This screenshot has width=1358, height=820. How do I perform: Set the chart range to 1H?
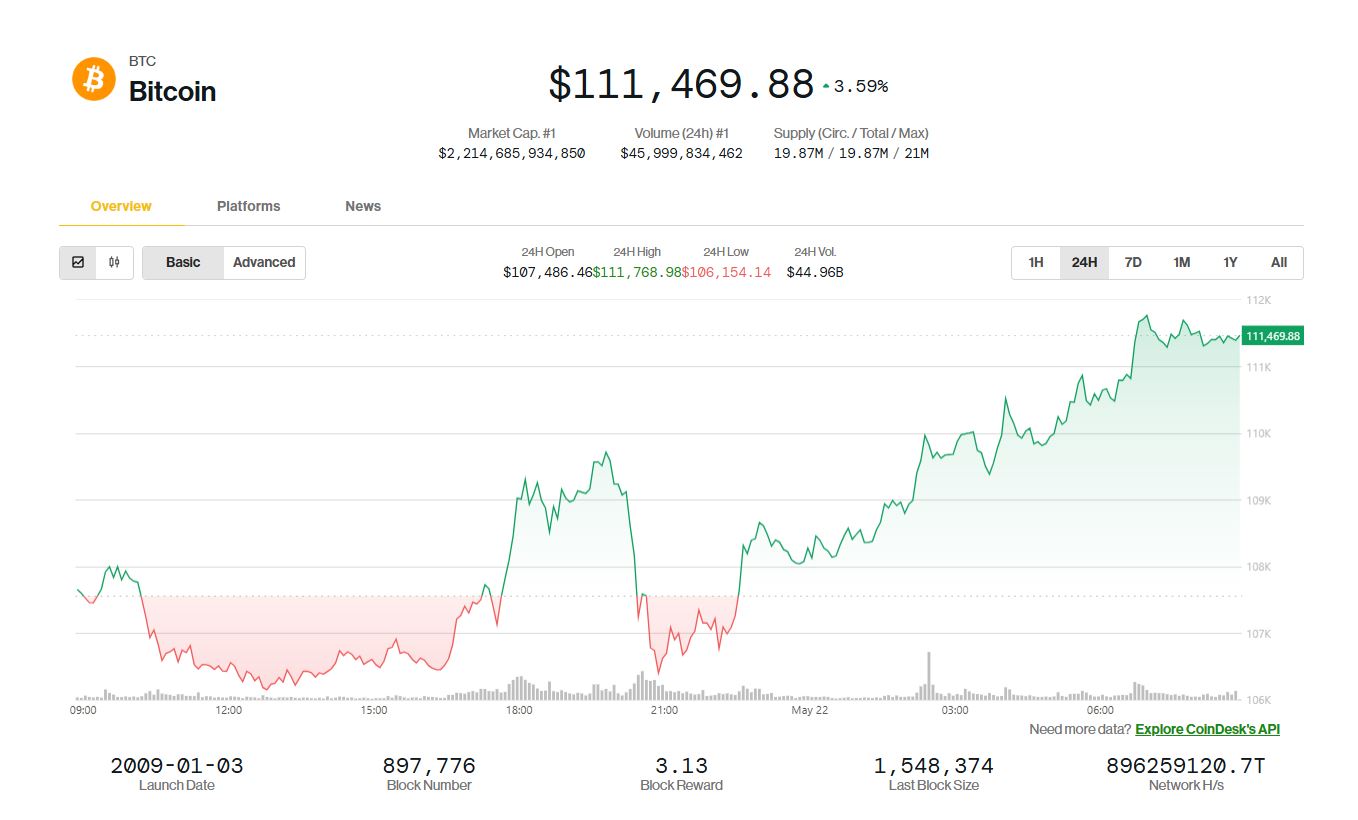tap(1036, 263)
